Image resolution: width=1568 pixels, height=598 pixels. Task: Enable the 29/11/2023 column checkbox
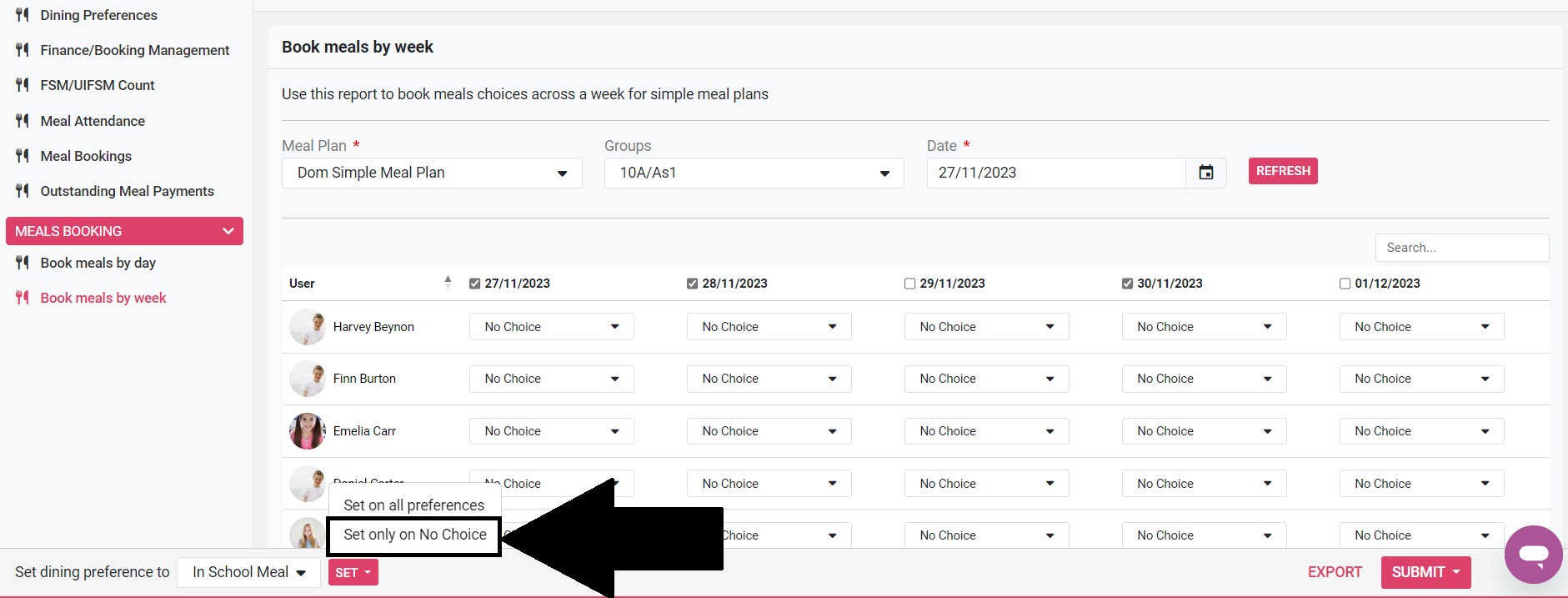910,284
